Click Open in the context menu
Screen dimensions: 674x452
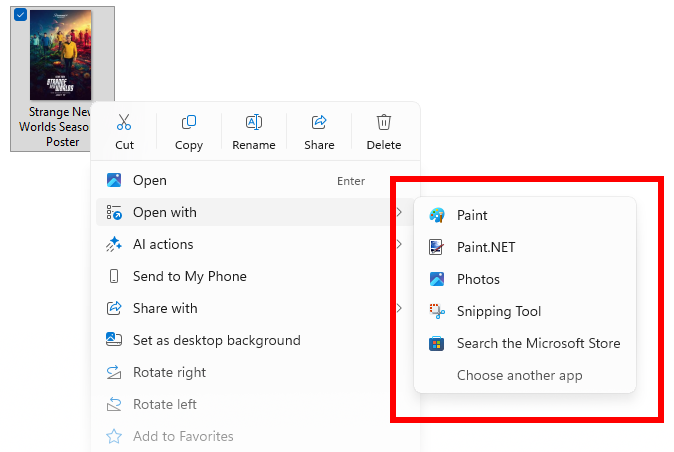click(150, 181)
